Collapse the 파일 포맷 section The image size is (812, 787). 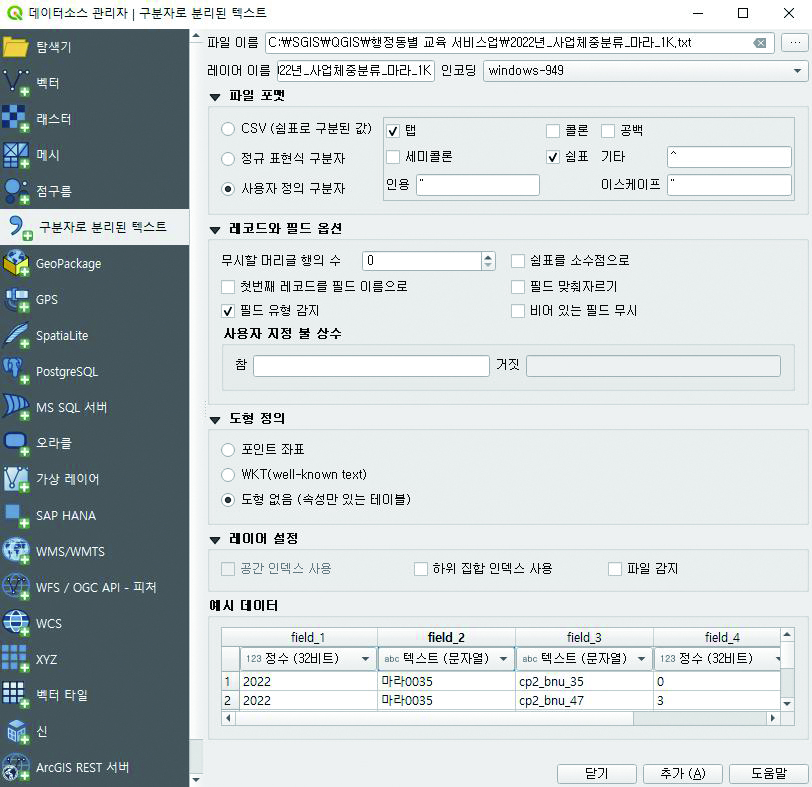click(216, 96)
